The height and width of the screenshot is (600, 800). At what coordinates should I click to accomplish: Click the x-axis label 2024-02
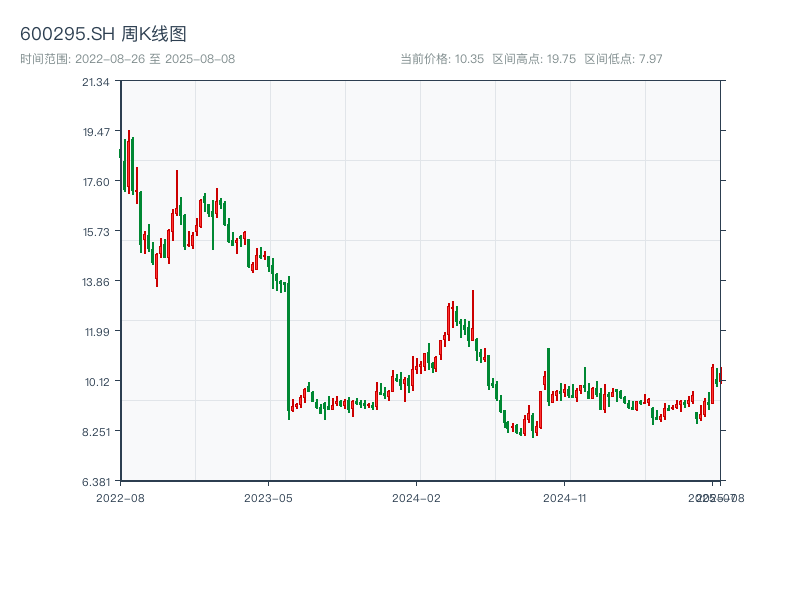tap(416, 498)
